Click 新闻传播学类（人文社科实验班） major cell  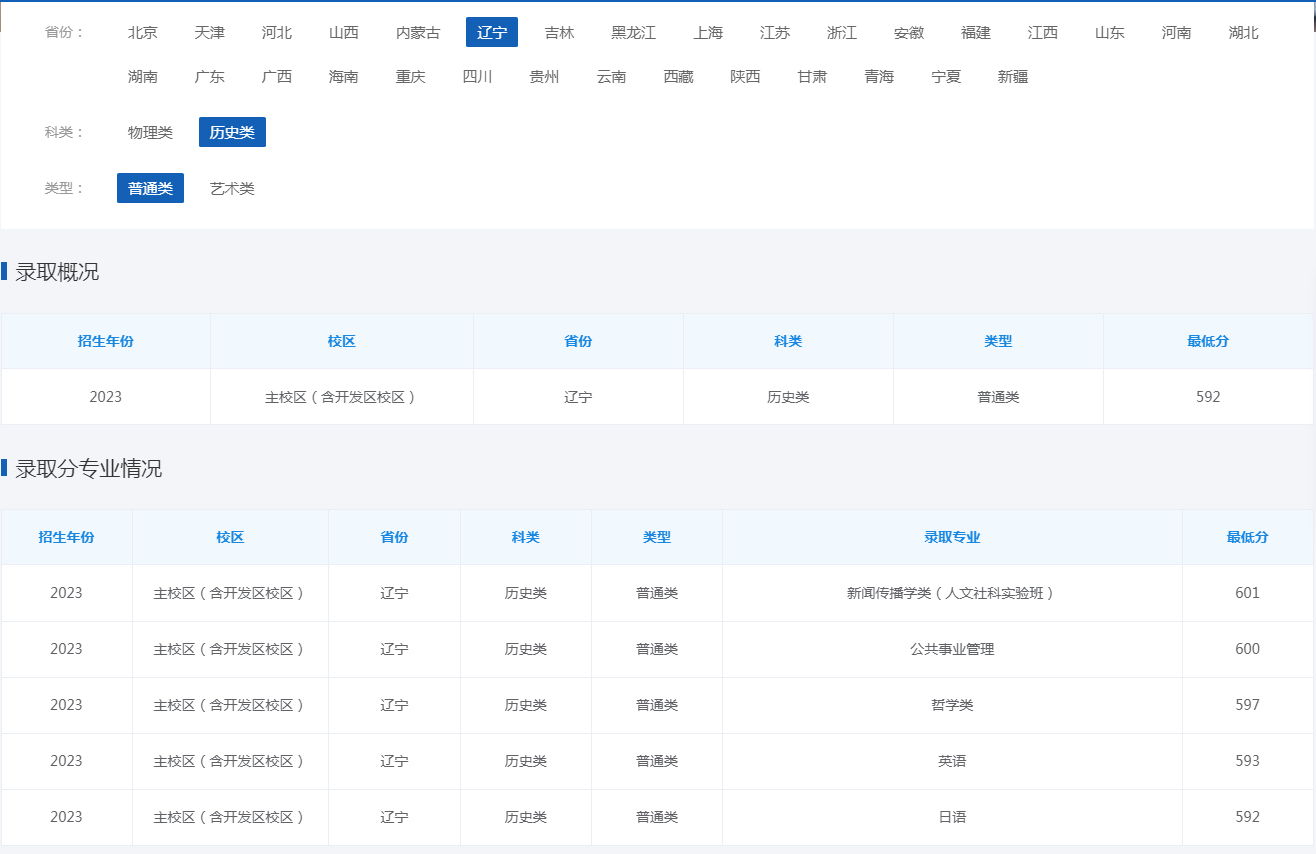click(x=952, y=593)
